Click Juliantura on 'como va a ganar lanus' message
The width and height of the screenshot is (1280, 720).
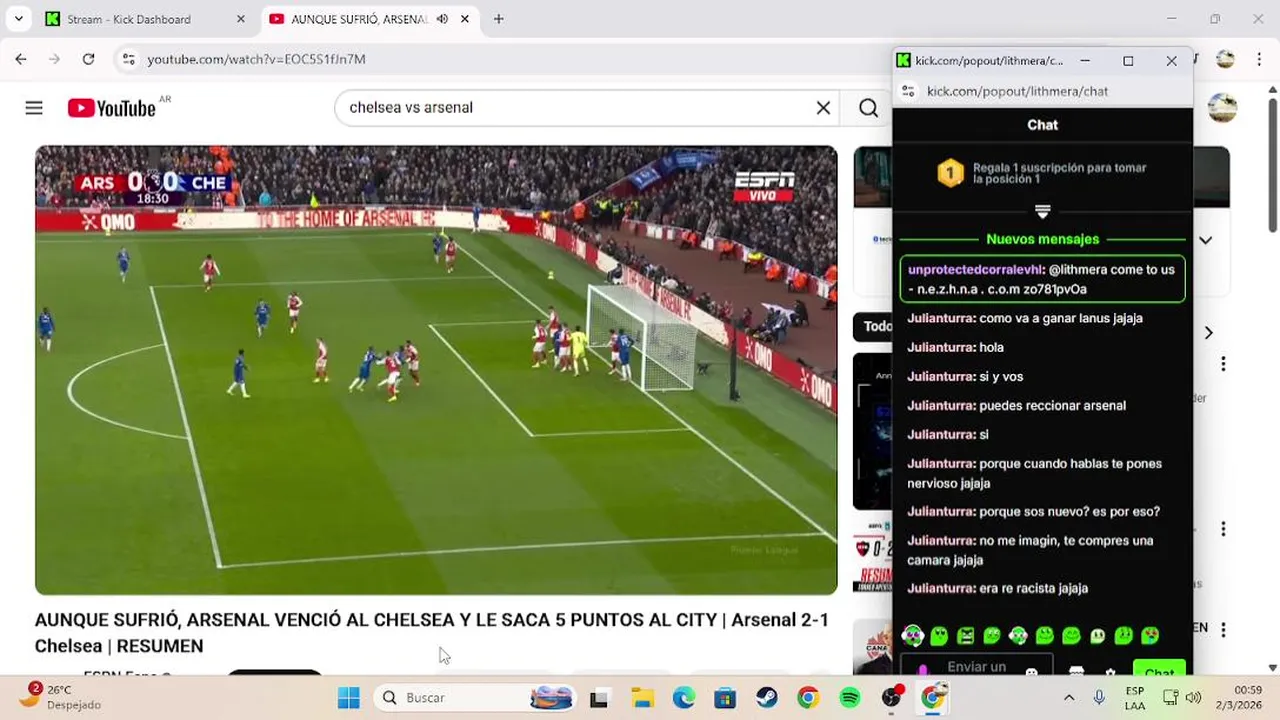click(940, 318)
